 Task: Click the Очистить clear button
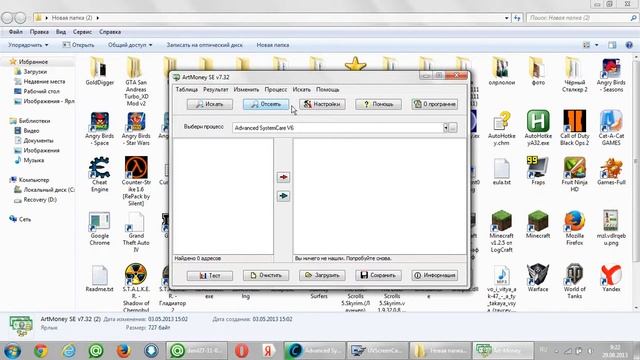[266, 275]
